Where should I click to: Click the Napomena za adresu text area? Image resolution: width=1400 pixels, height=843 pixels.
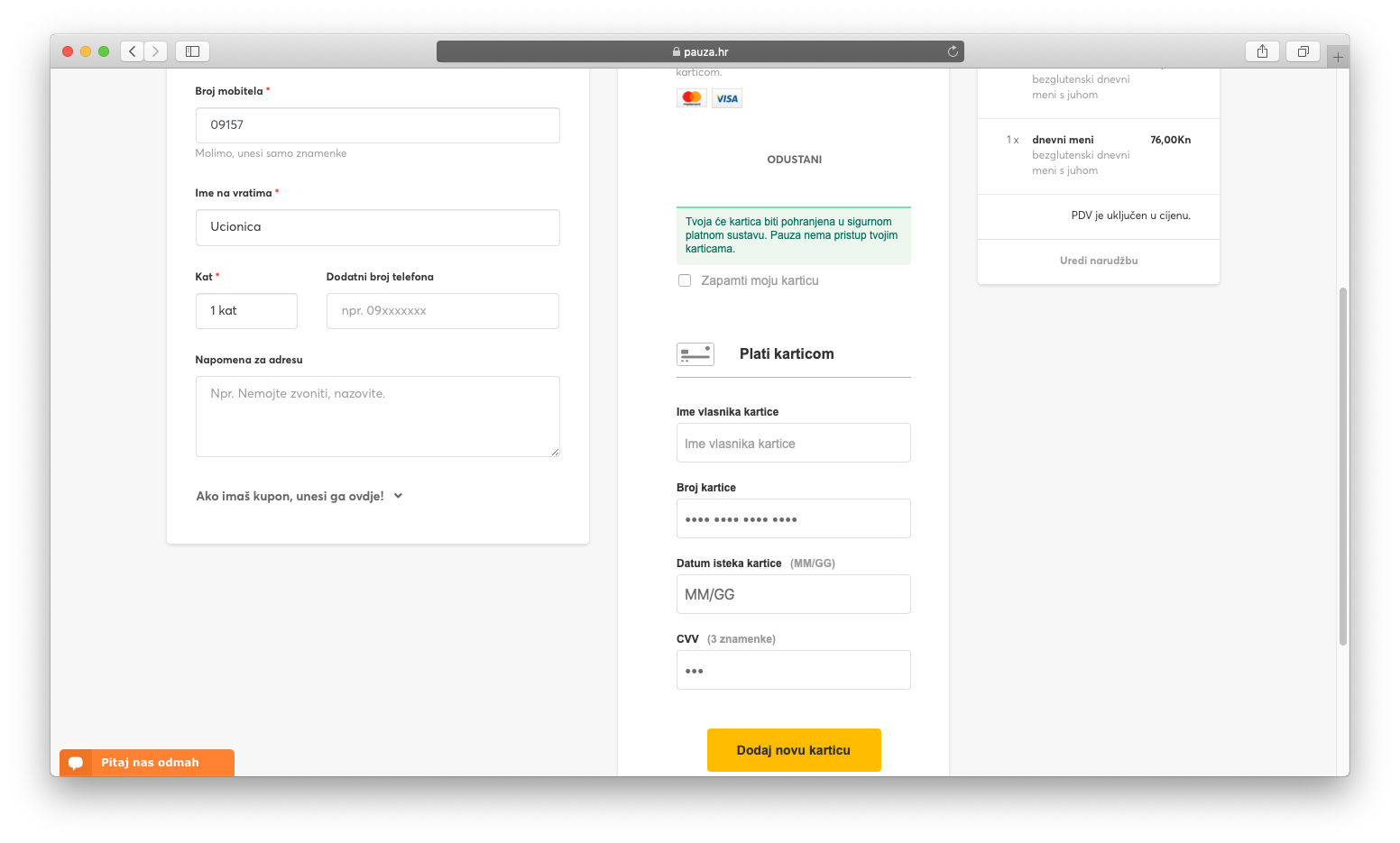click(x=377, y=417)
